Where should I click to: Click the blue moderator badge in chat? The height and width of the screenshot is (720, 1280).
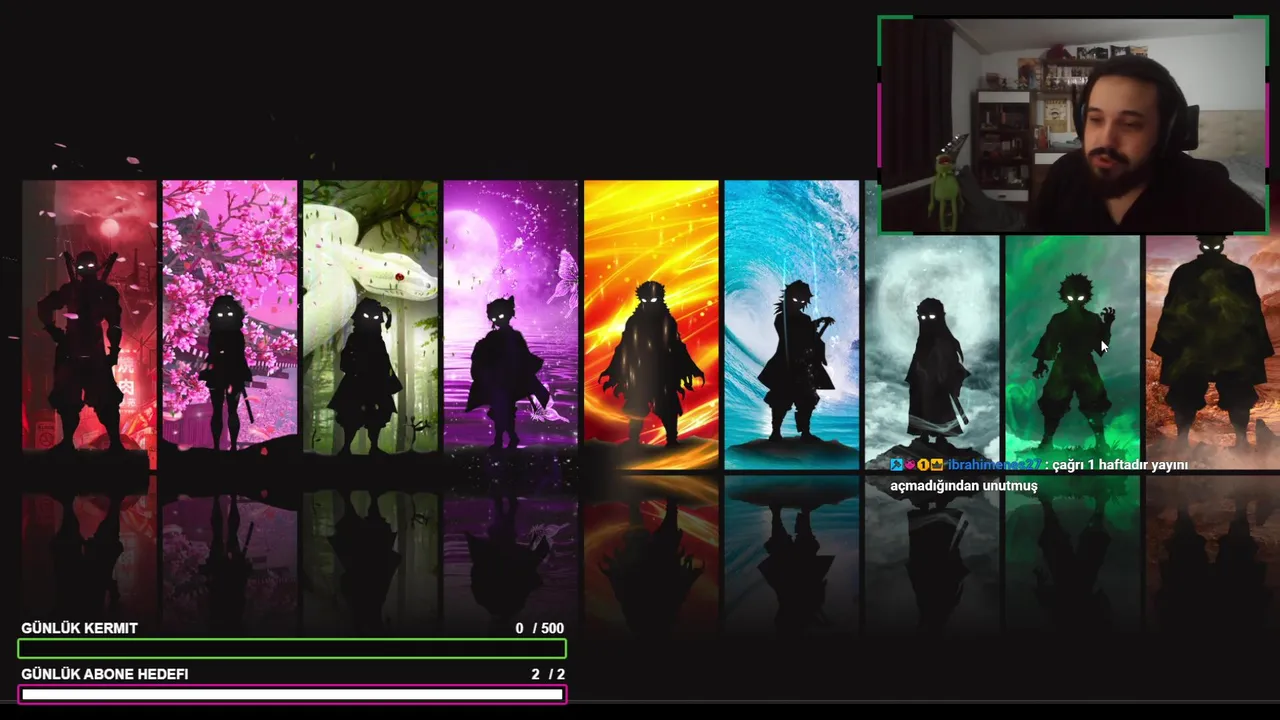896,465
